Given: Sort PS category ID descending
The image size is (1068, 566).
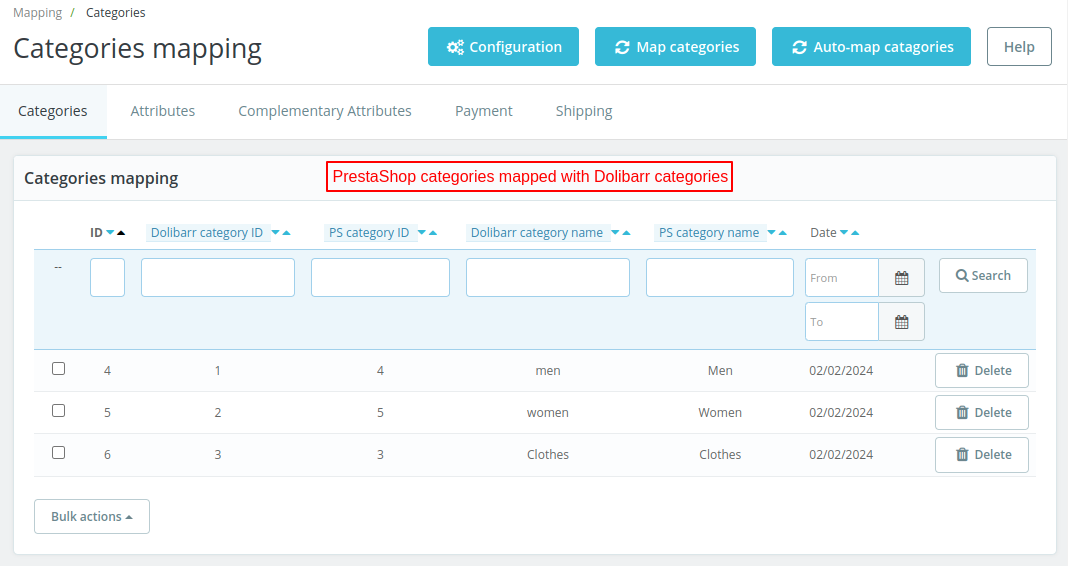Looking at the screenshot, I should [422, 233].
